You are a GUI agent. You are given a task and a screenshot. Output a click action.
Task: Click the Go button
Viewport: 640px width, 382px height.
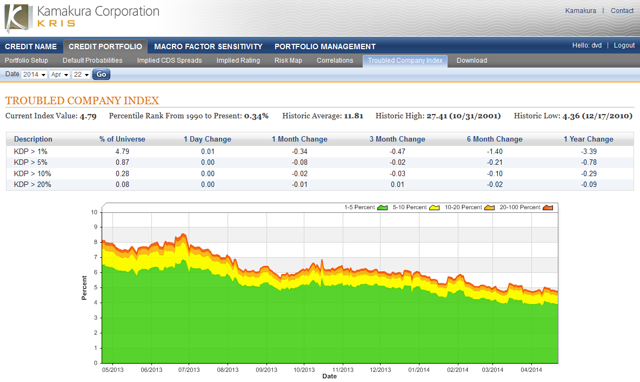tap(101, 74)
